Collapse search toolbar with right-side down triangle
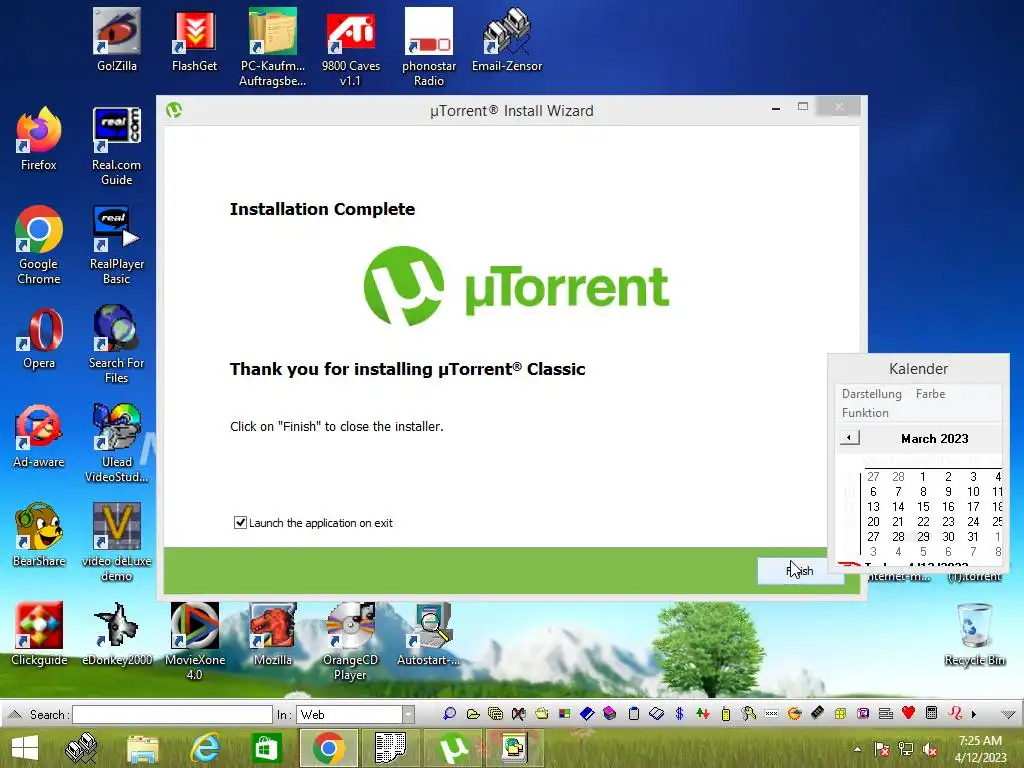Image resolution: width=1024 pixels, height=768 pixels. click(1008, 714)
